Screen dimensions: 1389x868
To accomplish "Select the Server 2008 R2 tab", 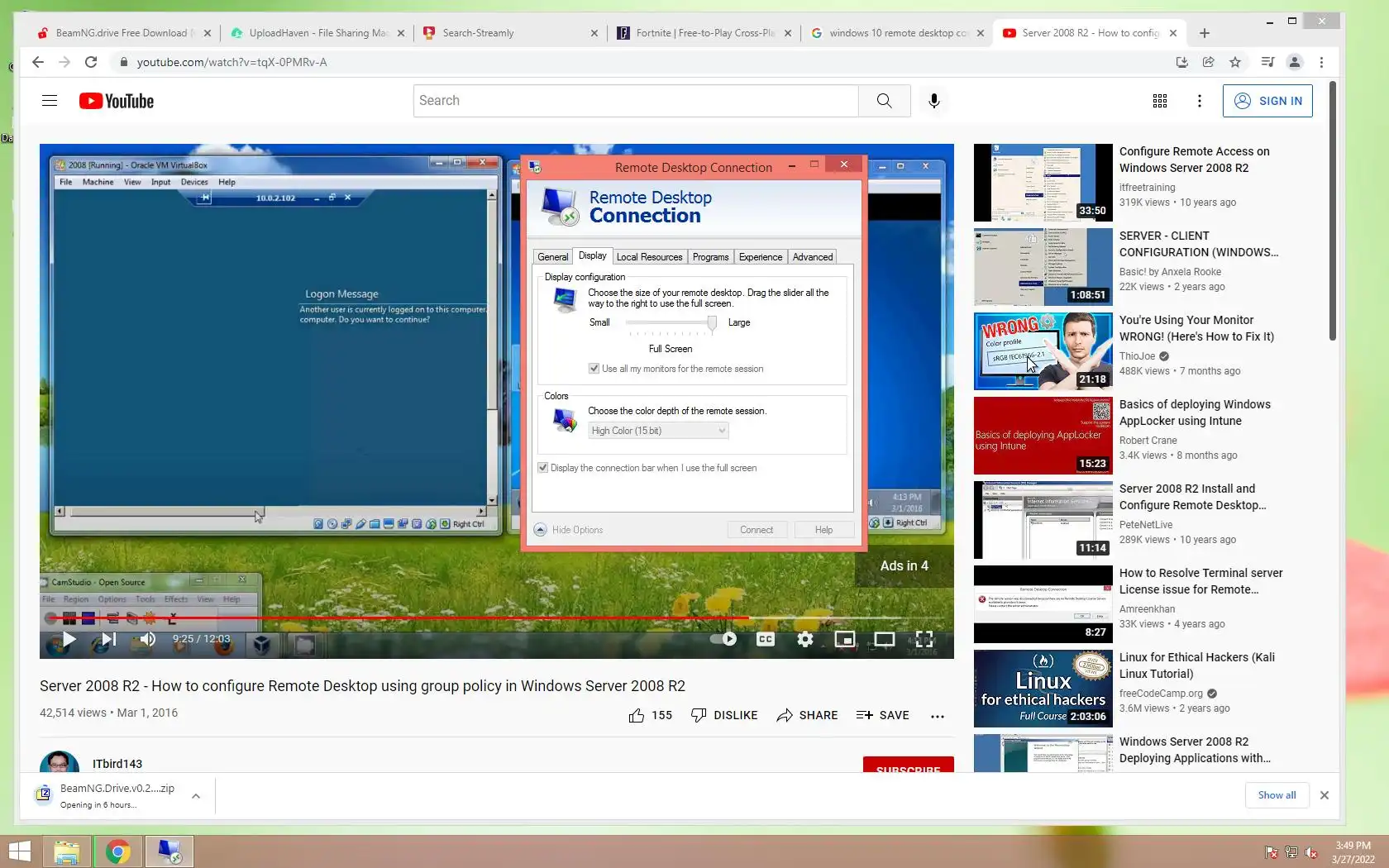I will [1090, 33].
